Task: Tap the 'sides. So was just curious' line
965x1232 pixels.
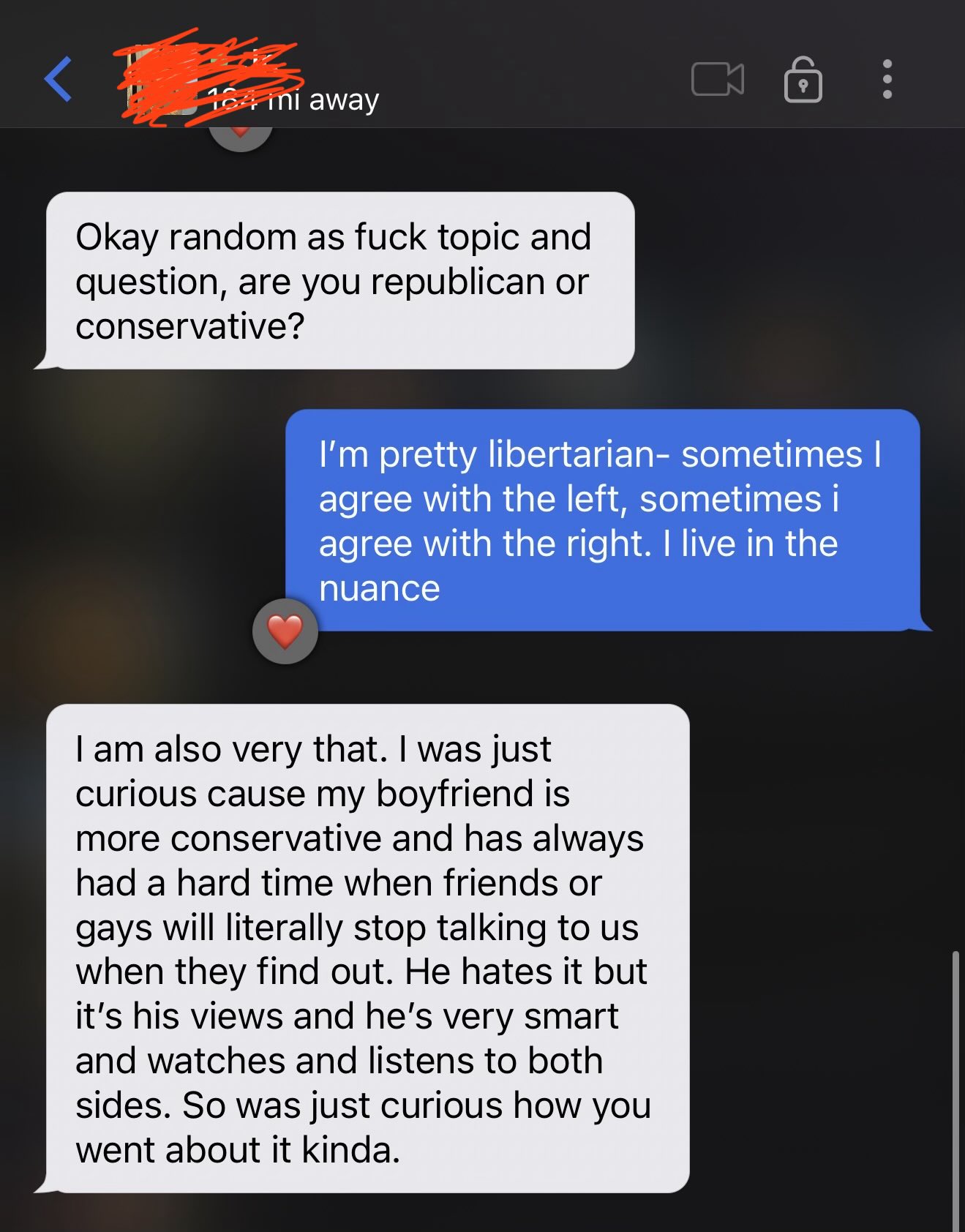Action: click(x=363, y=1105)
